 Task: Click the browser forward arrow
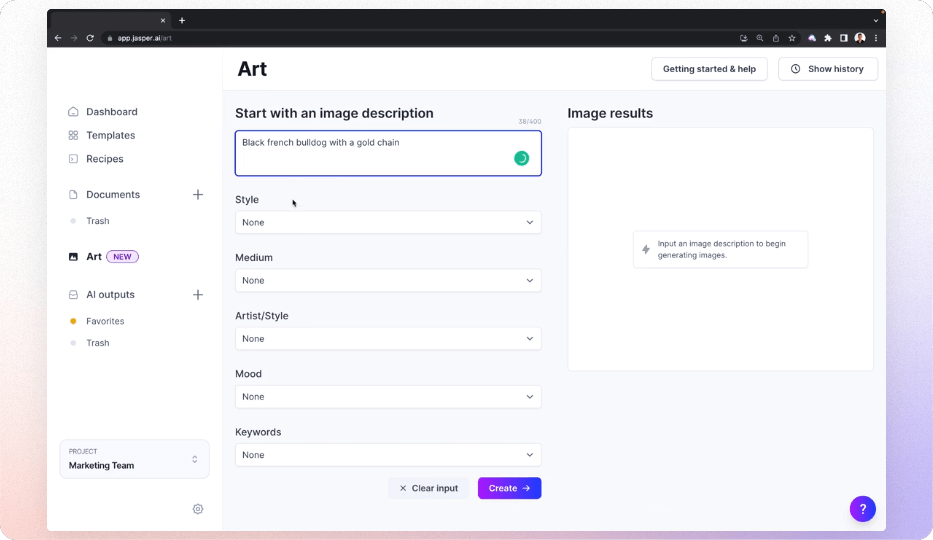(74, 38)
